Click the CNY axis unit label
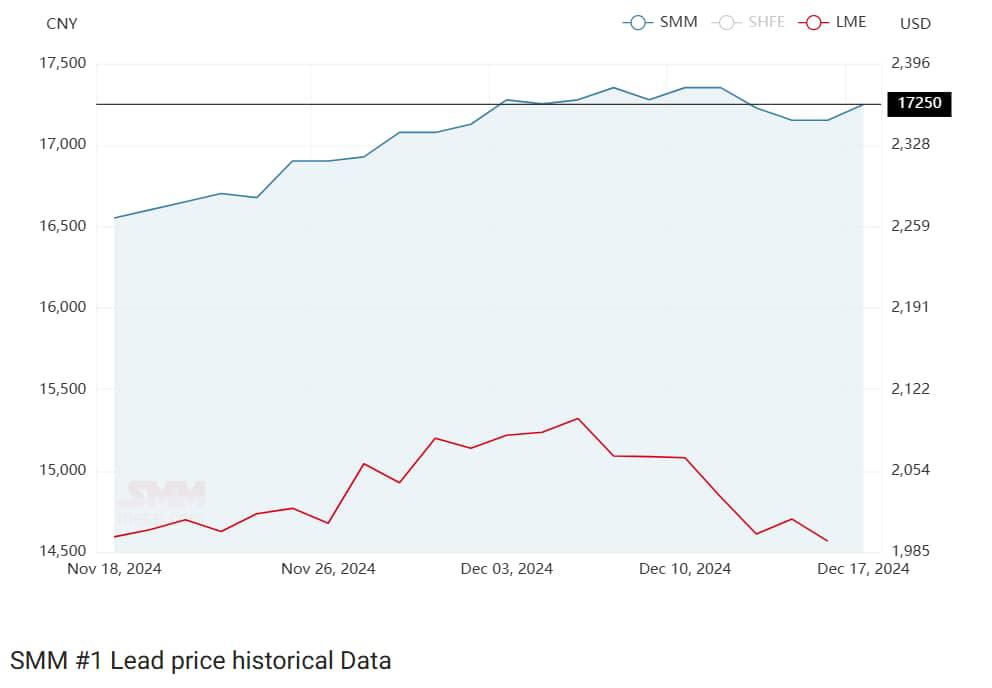The width and height of the screenshot is (992, 688). 62,23
